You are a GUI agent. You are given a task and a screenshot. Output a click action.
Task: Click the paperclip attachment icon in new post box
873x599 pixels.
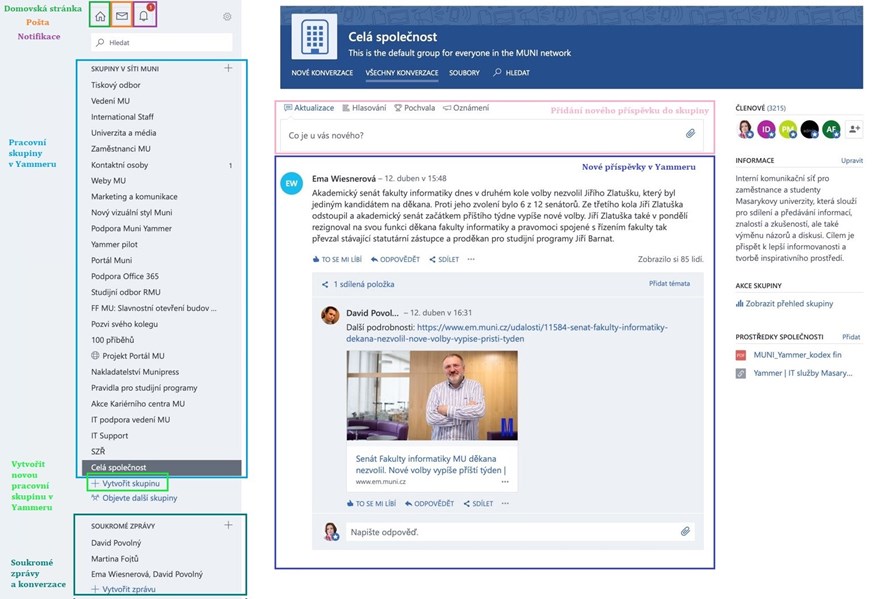[690, 134]
